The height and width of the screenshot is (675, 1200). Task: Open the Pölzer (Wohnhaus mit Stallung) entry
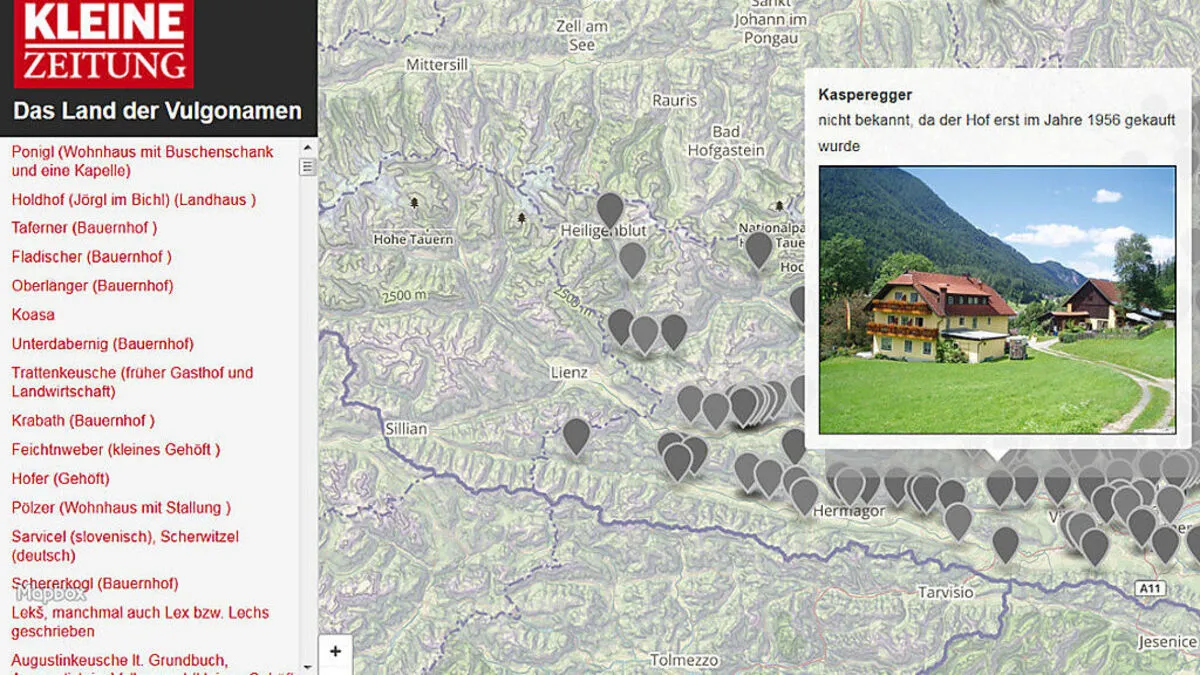pos(121,508)
